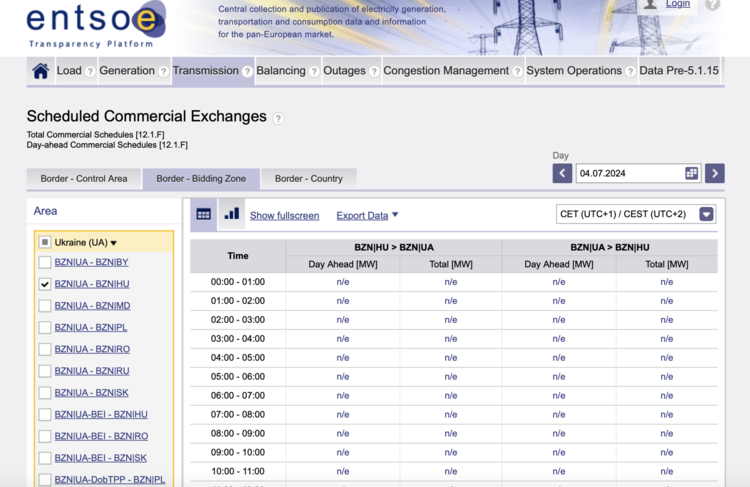Viewport: 750px width, 487px height.
Task: Select the Border - Bidding Zone tab
Action: (201, 179)
